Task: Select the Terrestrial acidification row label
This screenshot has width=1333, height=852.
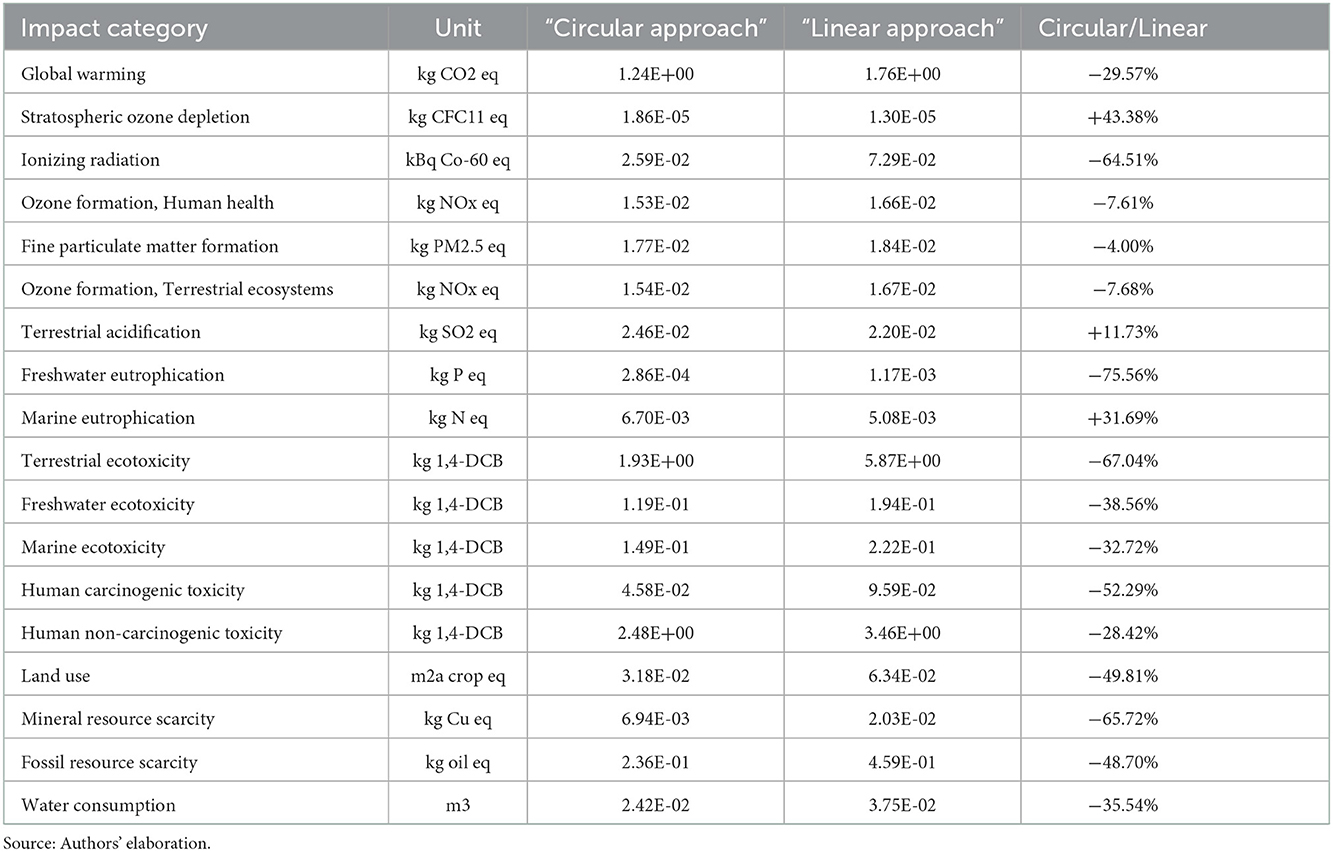Action: pyautogui.click(x=111, y=332)
